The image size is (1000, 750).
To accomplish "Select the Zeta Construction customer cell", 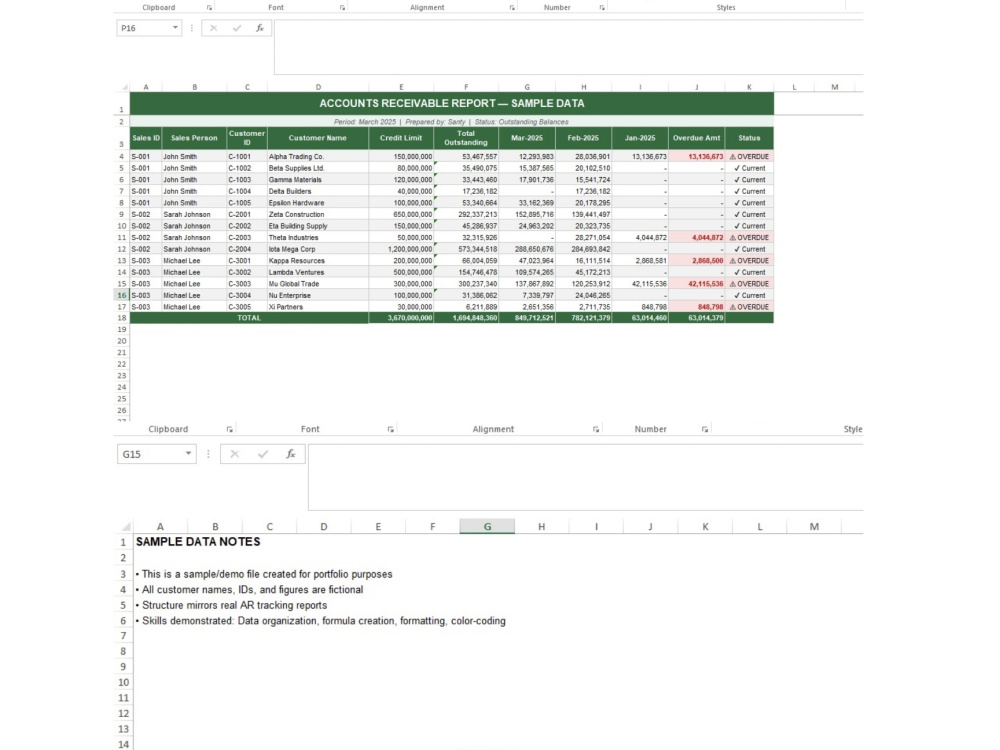I will coord(318,214).
